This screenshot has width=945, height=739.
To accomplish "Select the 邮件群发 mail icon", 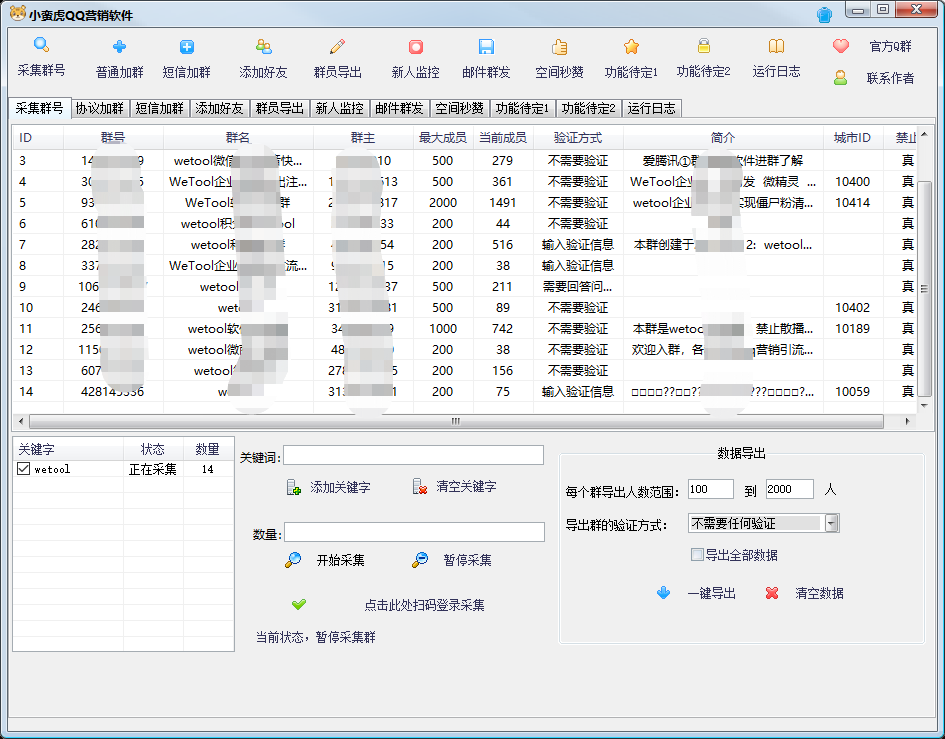I will 487,57.
